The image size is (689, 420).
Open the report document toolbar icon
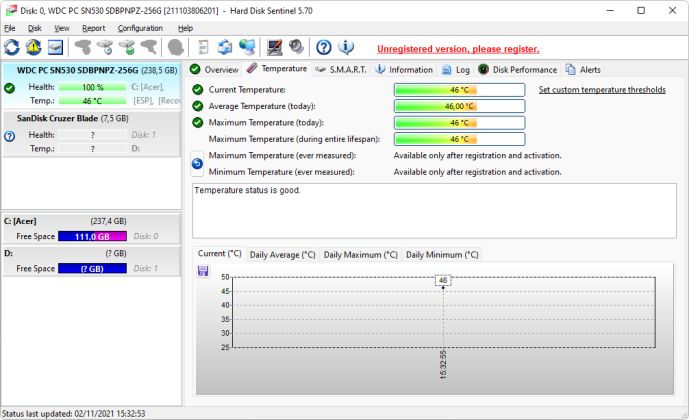click(203, 47)
